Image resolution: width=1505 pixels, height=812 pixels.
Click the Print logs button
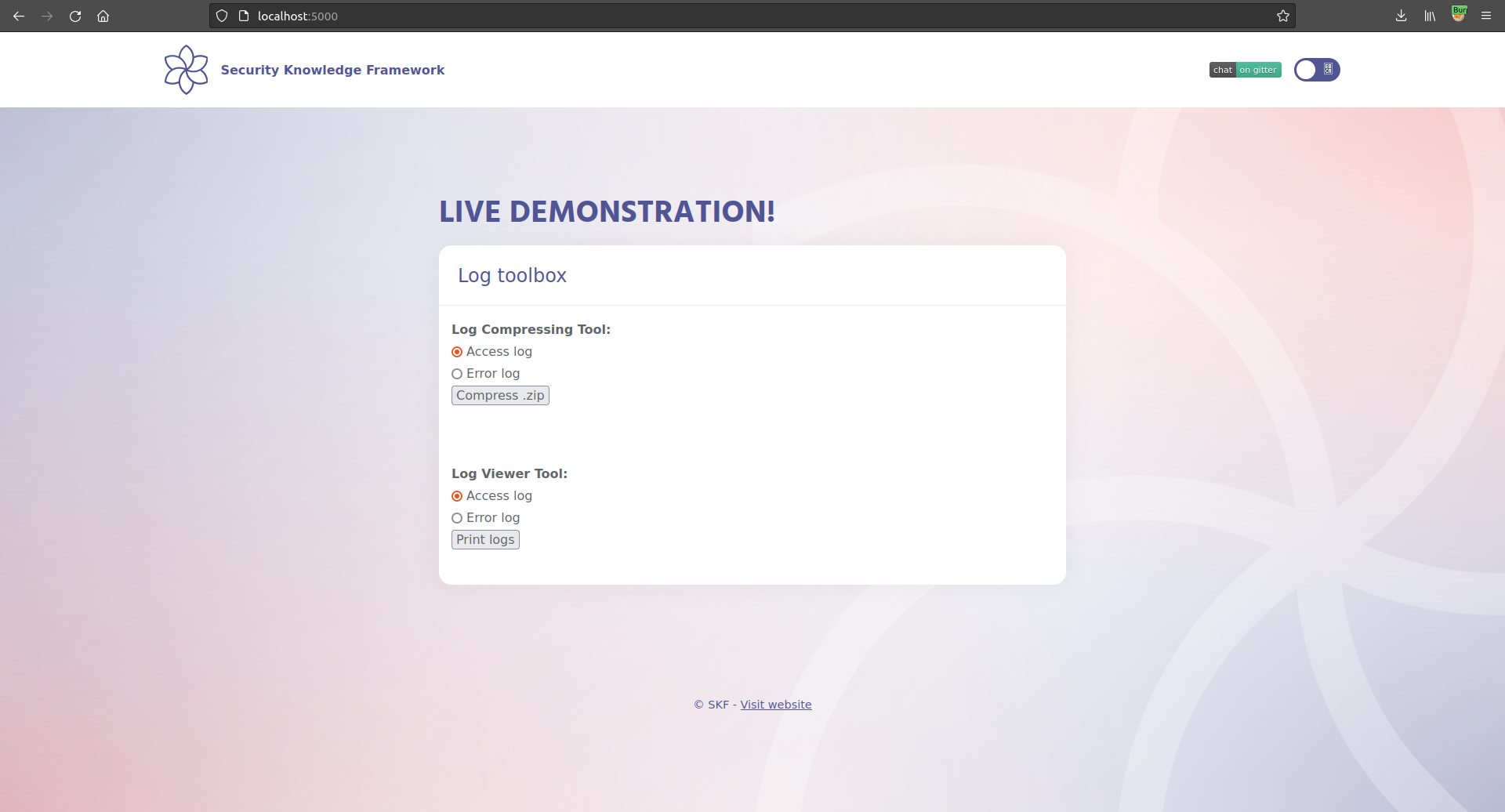(485, 540)
